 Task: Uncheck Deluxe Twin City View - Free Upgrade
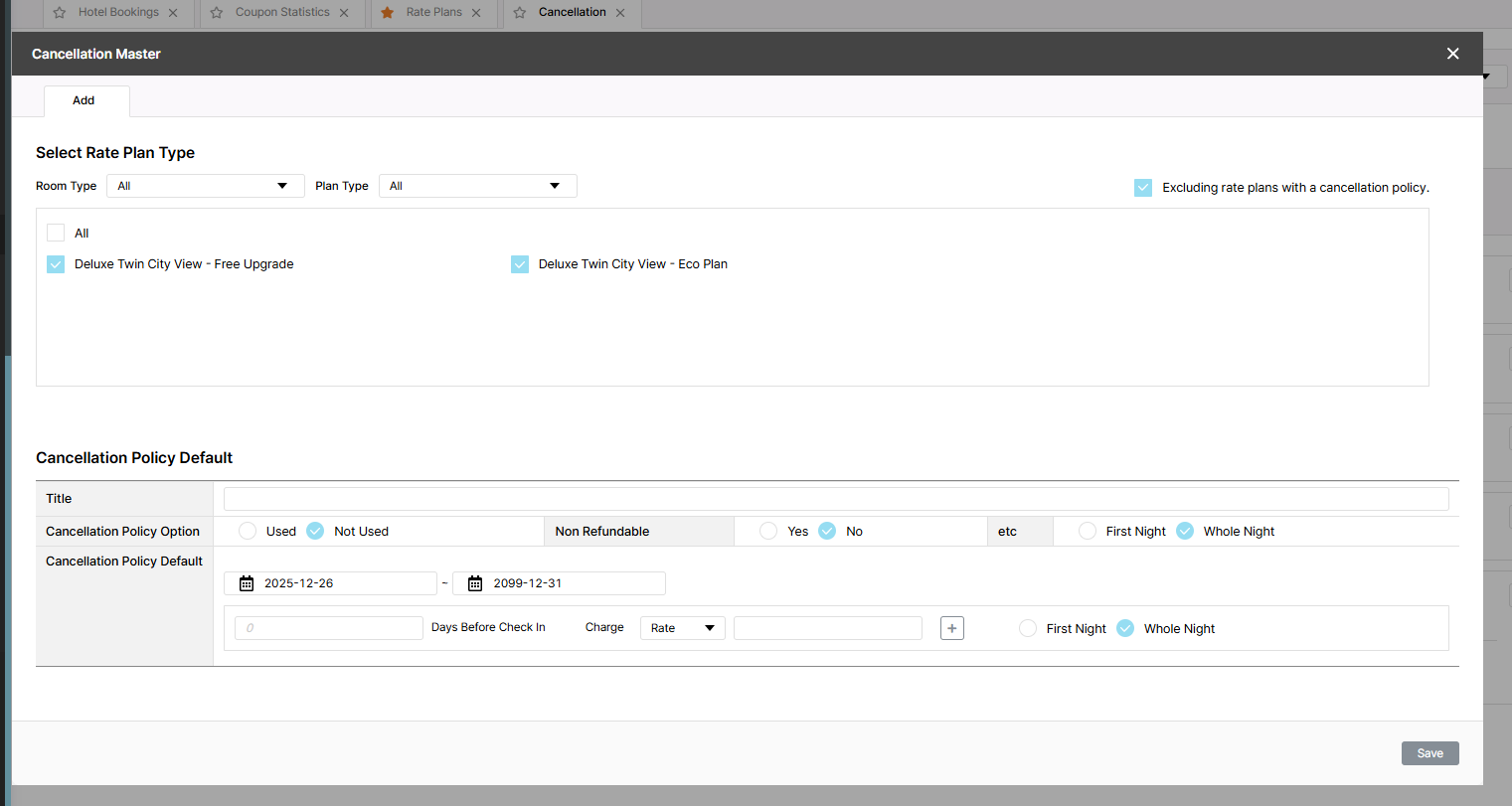[x=56, y=264]
